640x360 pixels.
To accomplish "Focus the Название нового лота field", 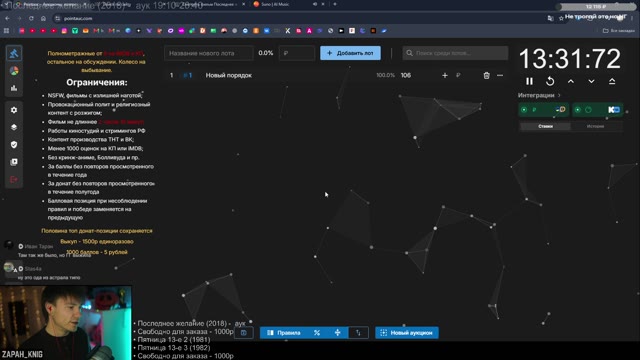I will click(209, 53).
